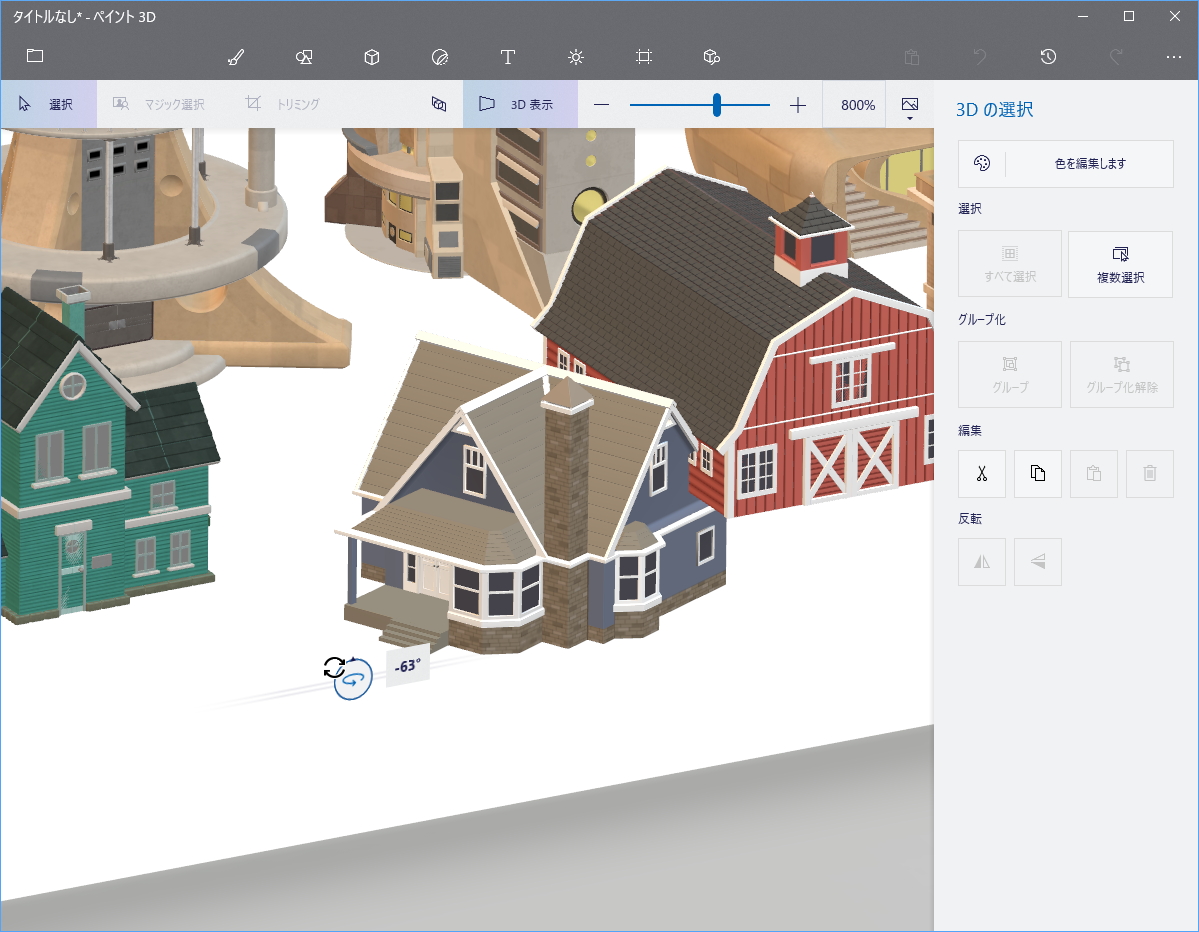The height and width of the screenshot is (932, 1199).
Task: Cut the selected object with scissors
Action: pos(982,474)
